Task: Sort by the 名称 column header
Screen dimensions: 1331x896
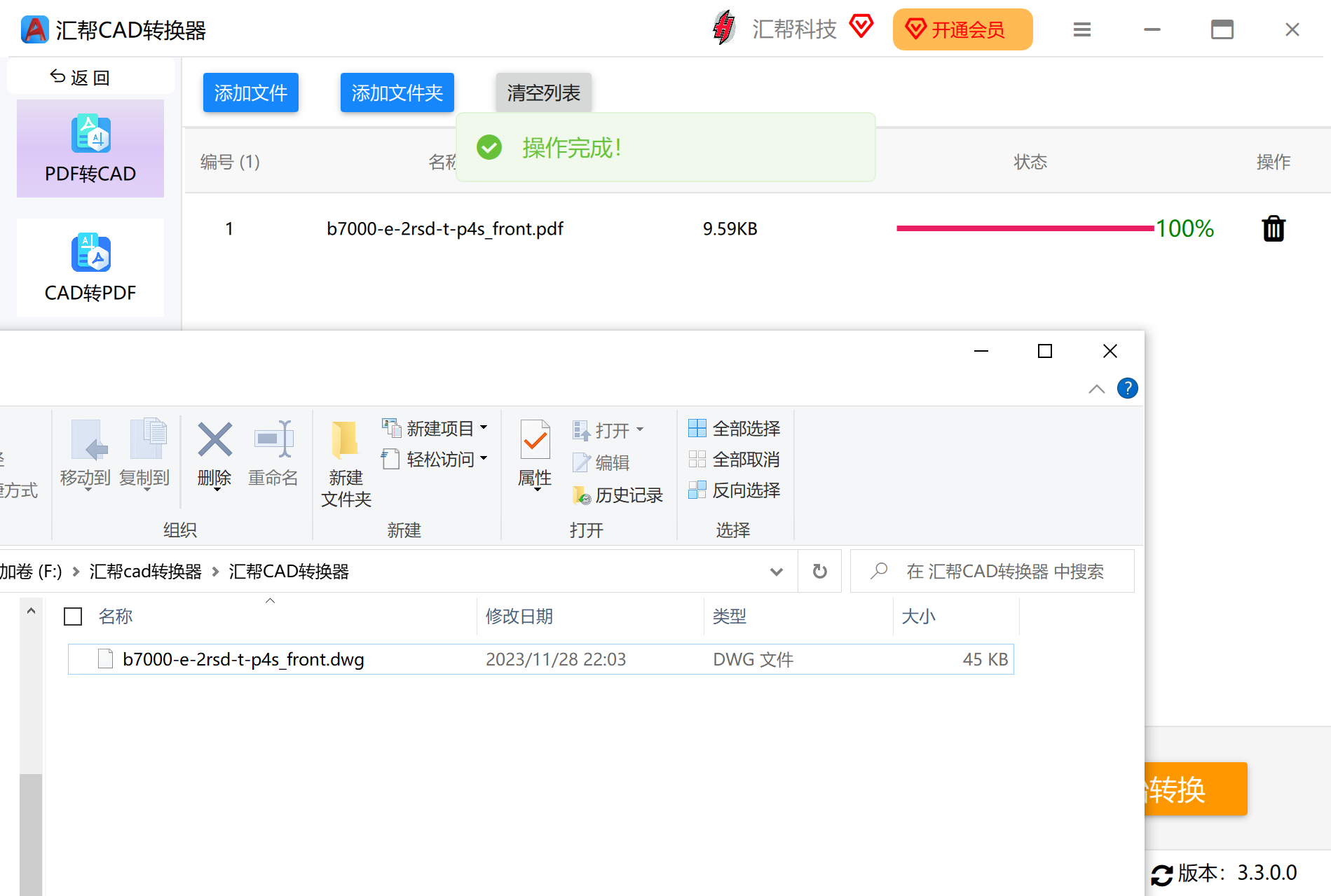Action: tap(116, 616)
